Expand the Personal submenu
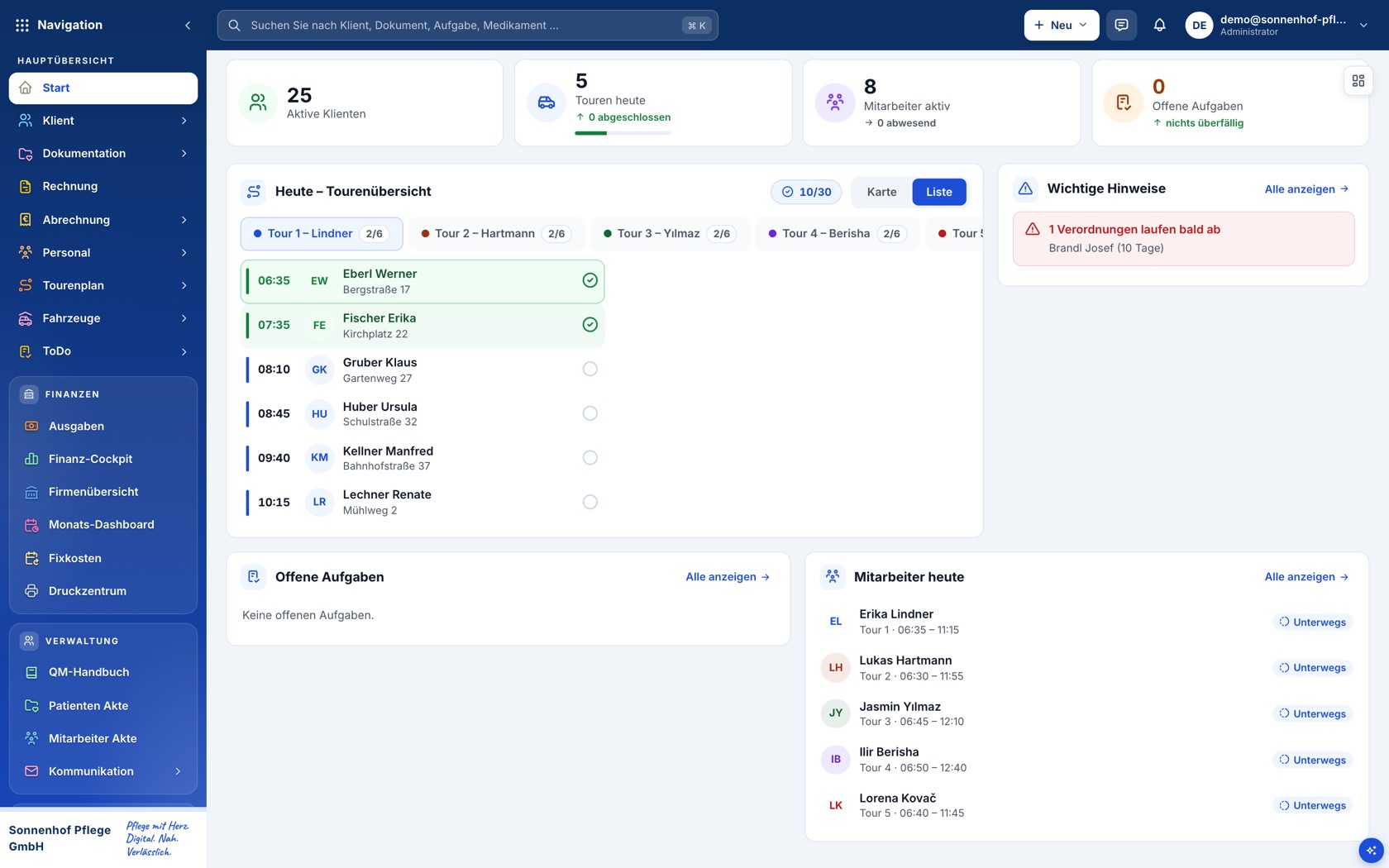Screen dimensions: 1389x868 [103, 253]
